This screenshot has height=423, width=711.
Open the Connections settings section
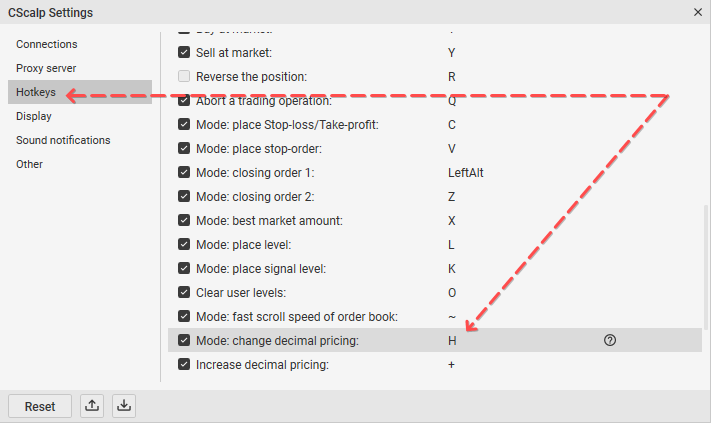pyautogui.click(x=47, y=44)
